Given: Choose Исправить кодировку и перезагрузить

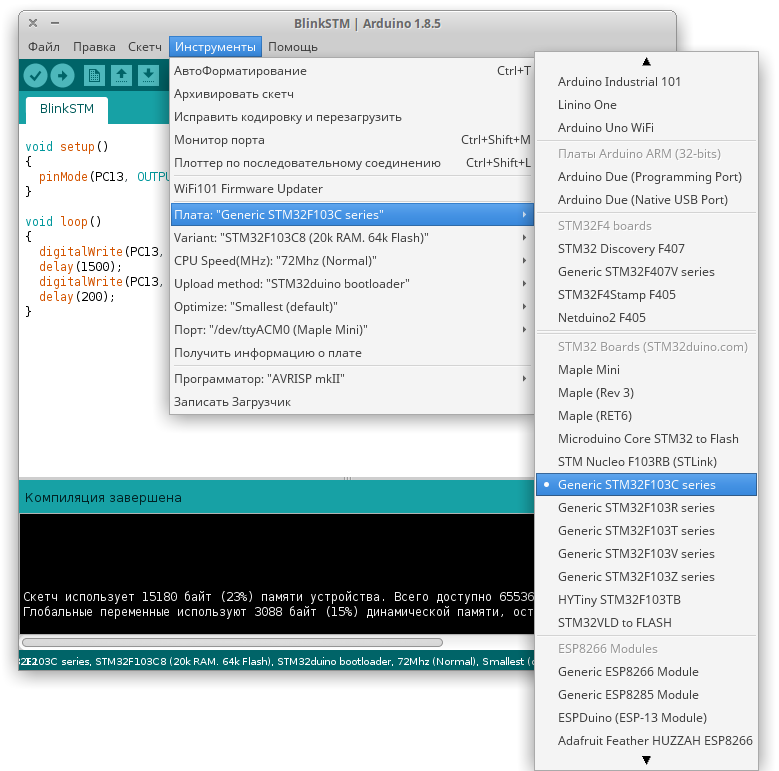Looking at the screenshot, I should coord(352,117).
